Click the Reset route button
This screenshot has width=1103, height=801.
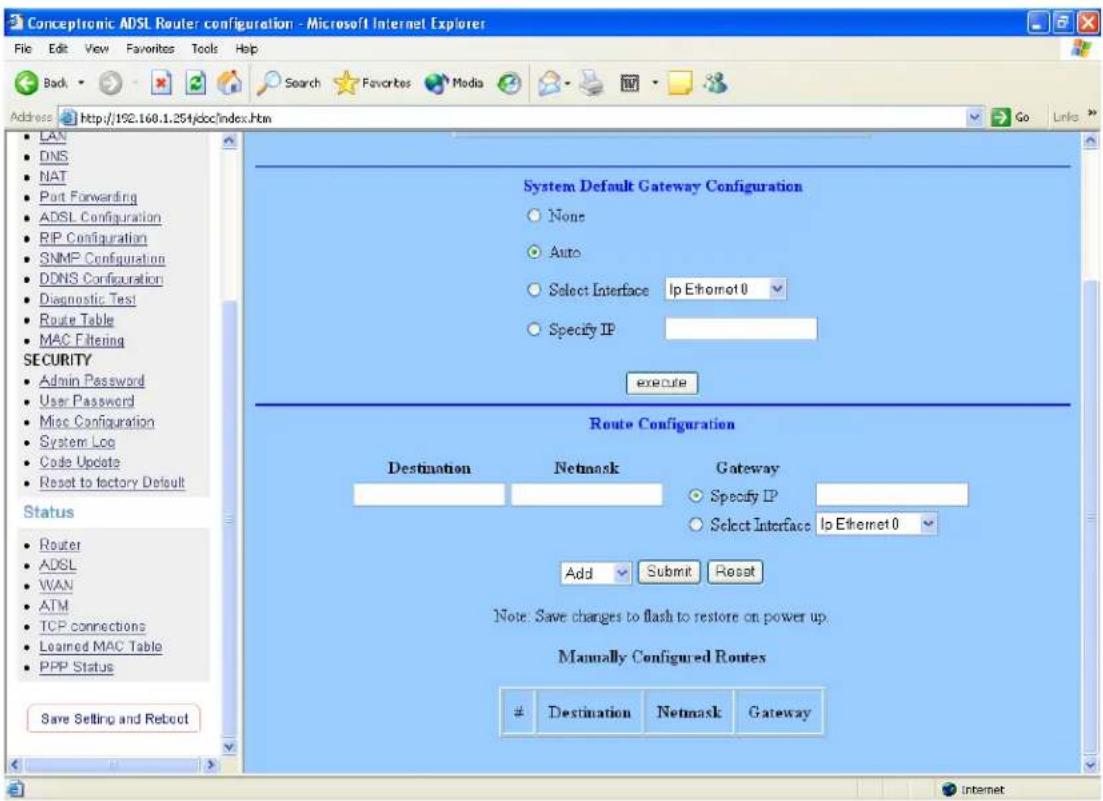(x=735, y=572)
